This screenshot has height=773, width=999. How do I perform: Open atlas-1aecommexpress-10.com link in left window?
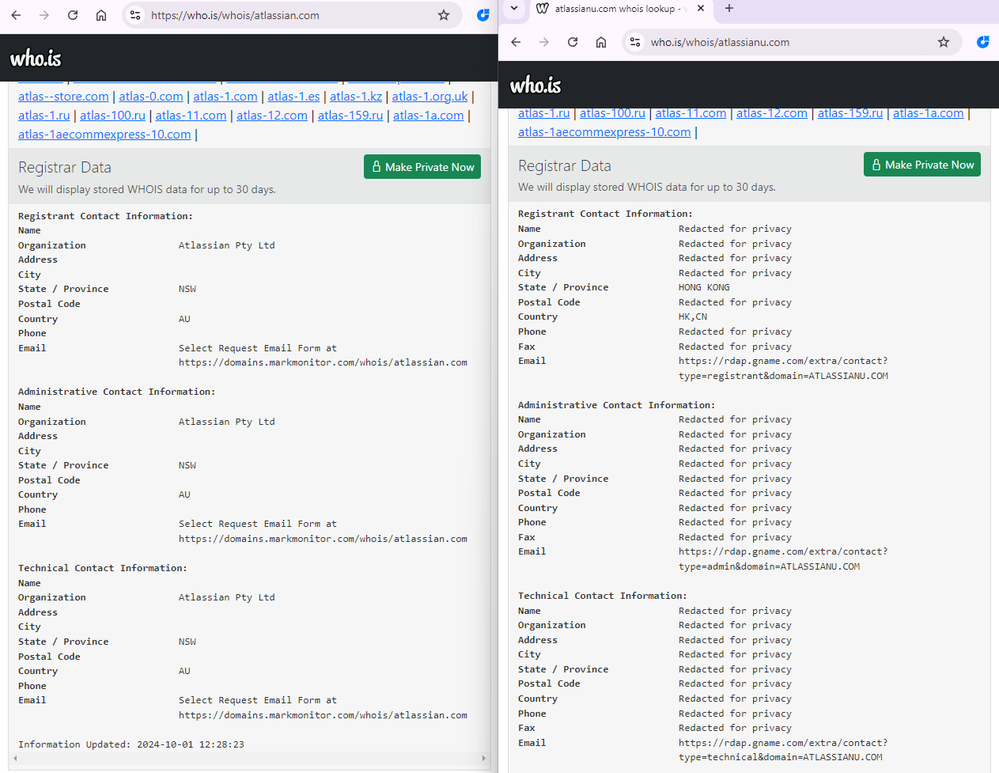104,134
